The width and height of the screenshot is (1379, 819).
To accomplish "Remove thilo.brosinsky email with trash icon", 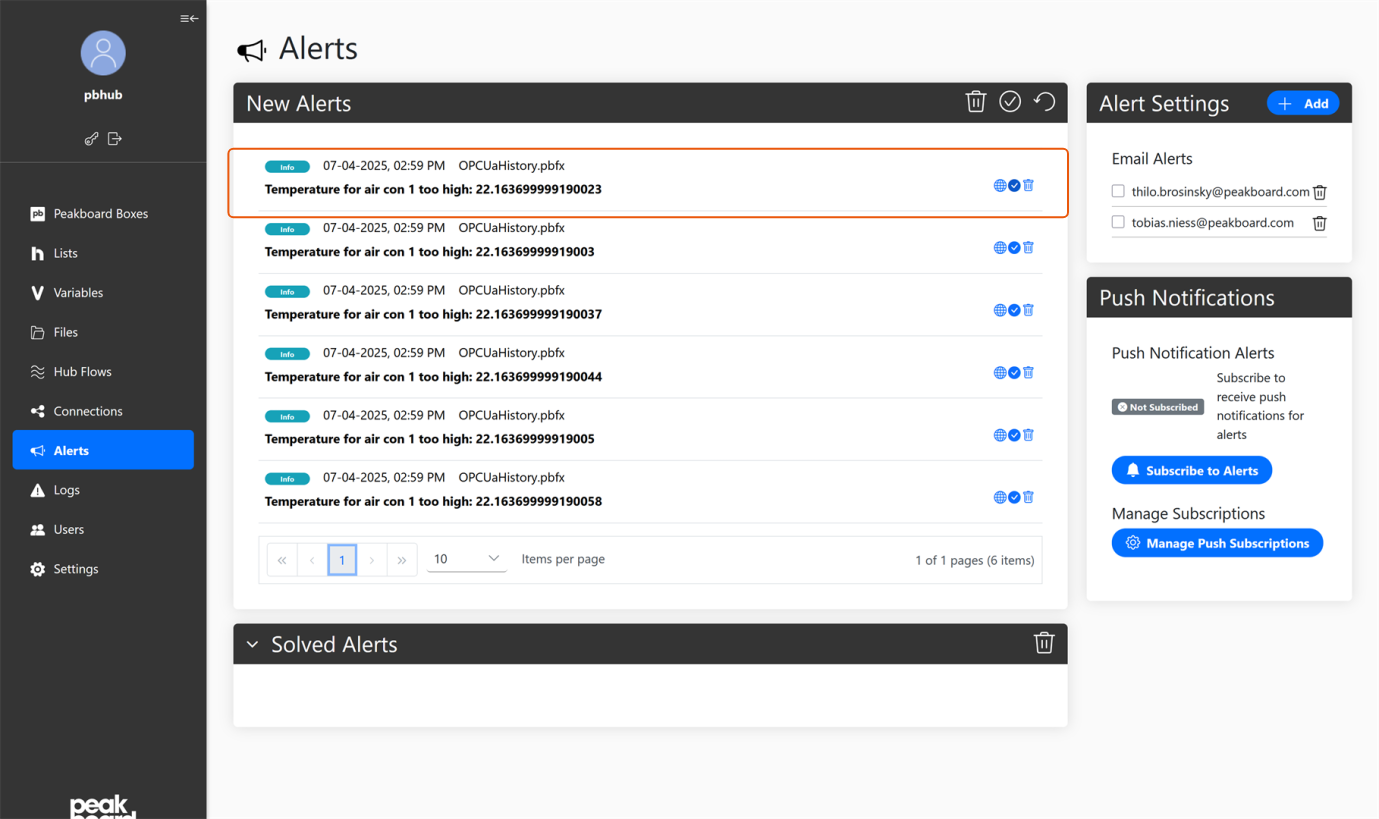I will tap(1319, 192).
